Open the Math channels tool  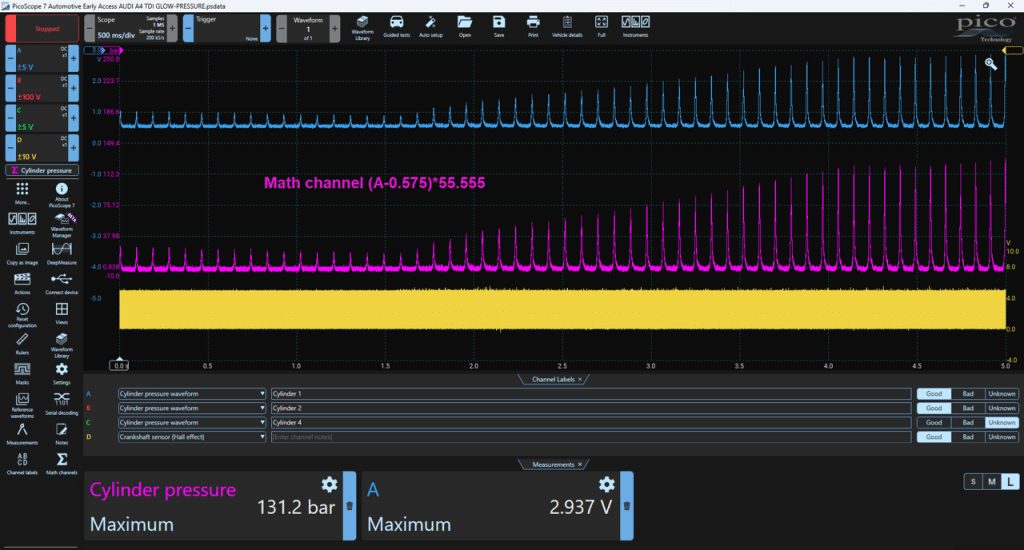pyautogui.click(x=61, y=463)
